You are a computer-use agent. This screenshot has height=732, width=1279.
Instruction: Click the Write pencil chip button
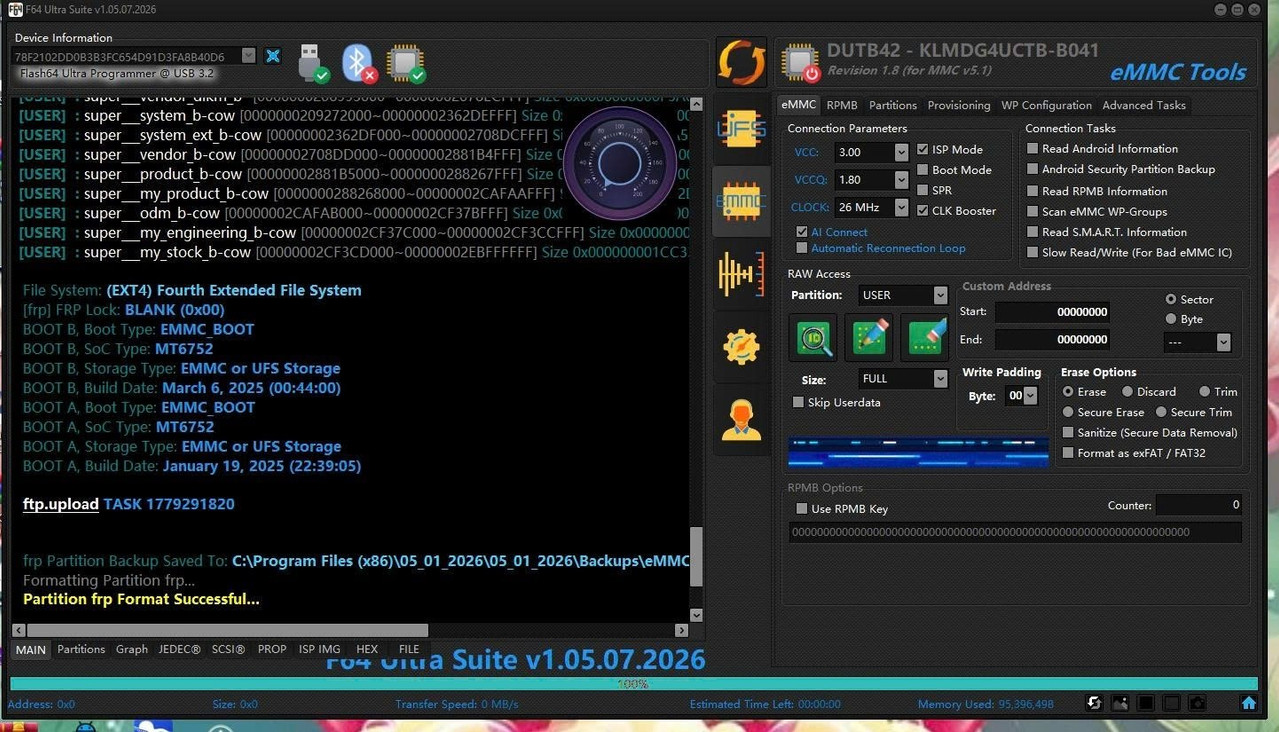(869, 338)
